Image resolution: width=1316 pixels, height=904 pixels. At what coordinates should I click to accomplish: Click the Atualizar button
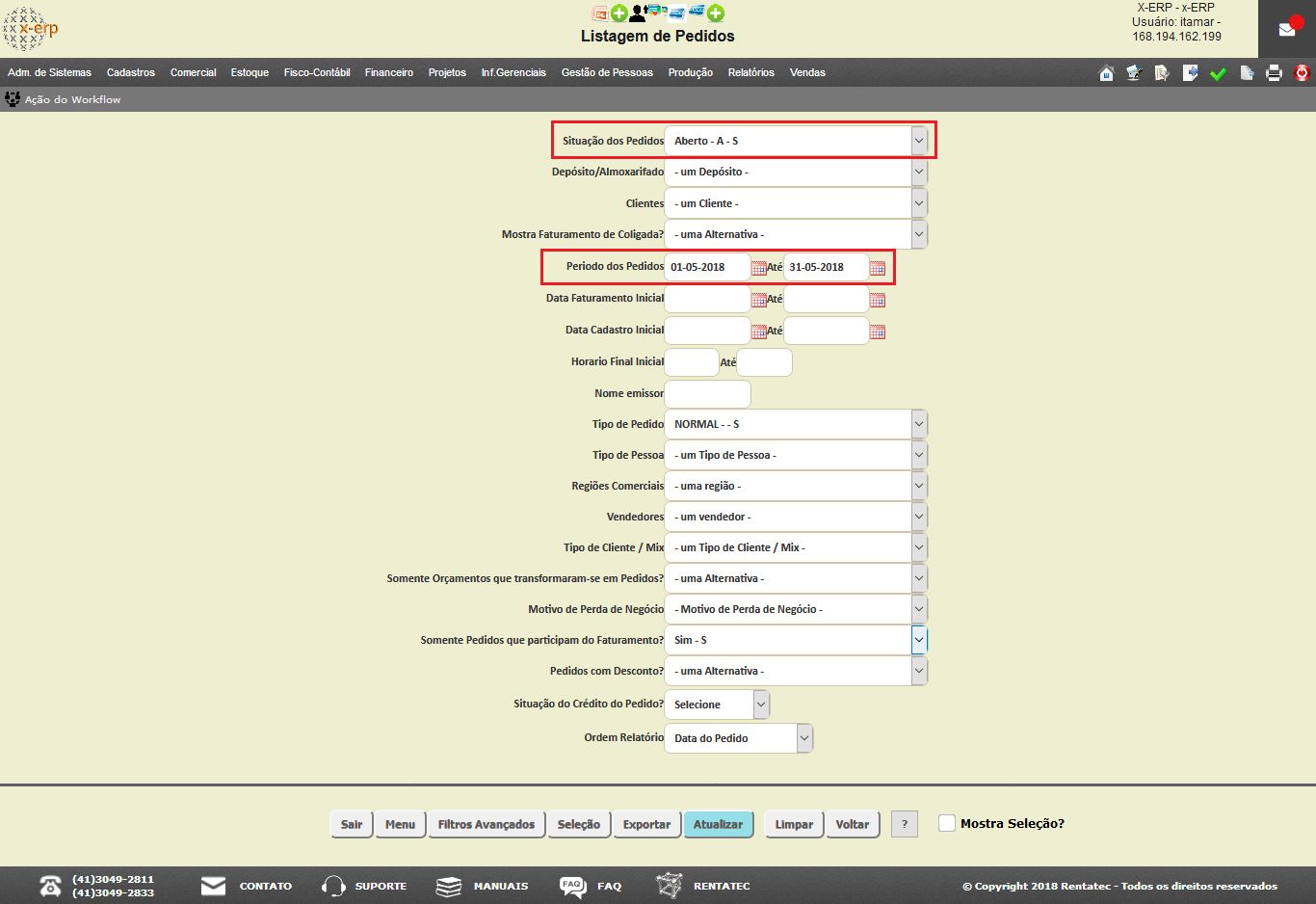click(x=719, y=824)
